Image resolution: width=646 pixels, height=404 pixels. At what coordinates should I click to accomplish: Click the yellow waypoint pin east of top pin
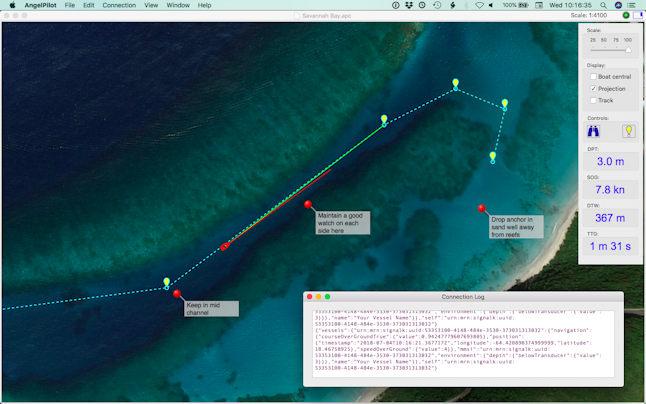tap(505, 104)
